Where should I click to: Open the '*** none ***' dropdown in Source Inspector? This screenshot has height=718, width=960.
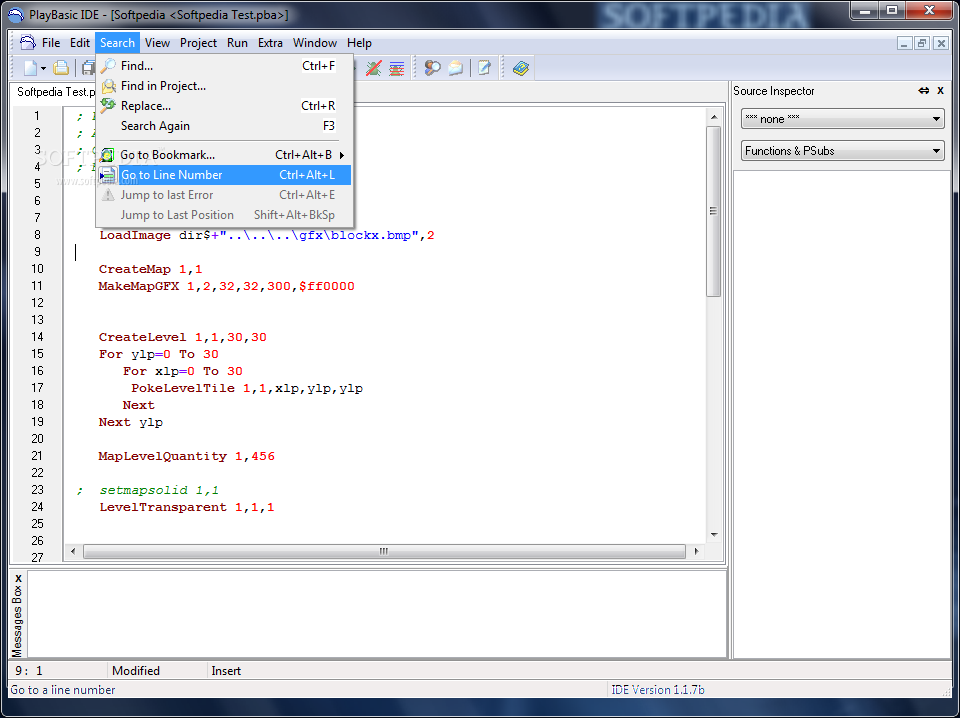pyautogui.click(x=842, y=119)
